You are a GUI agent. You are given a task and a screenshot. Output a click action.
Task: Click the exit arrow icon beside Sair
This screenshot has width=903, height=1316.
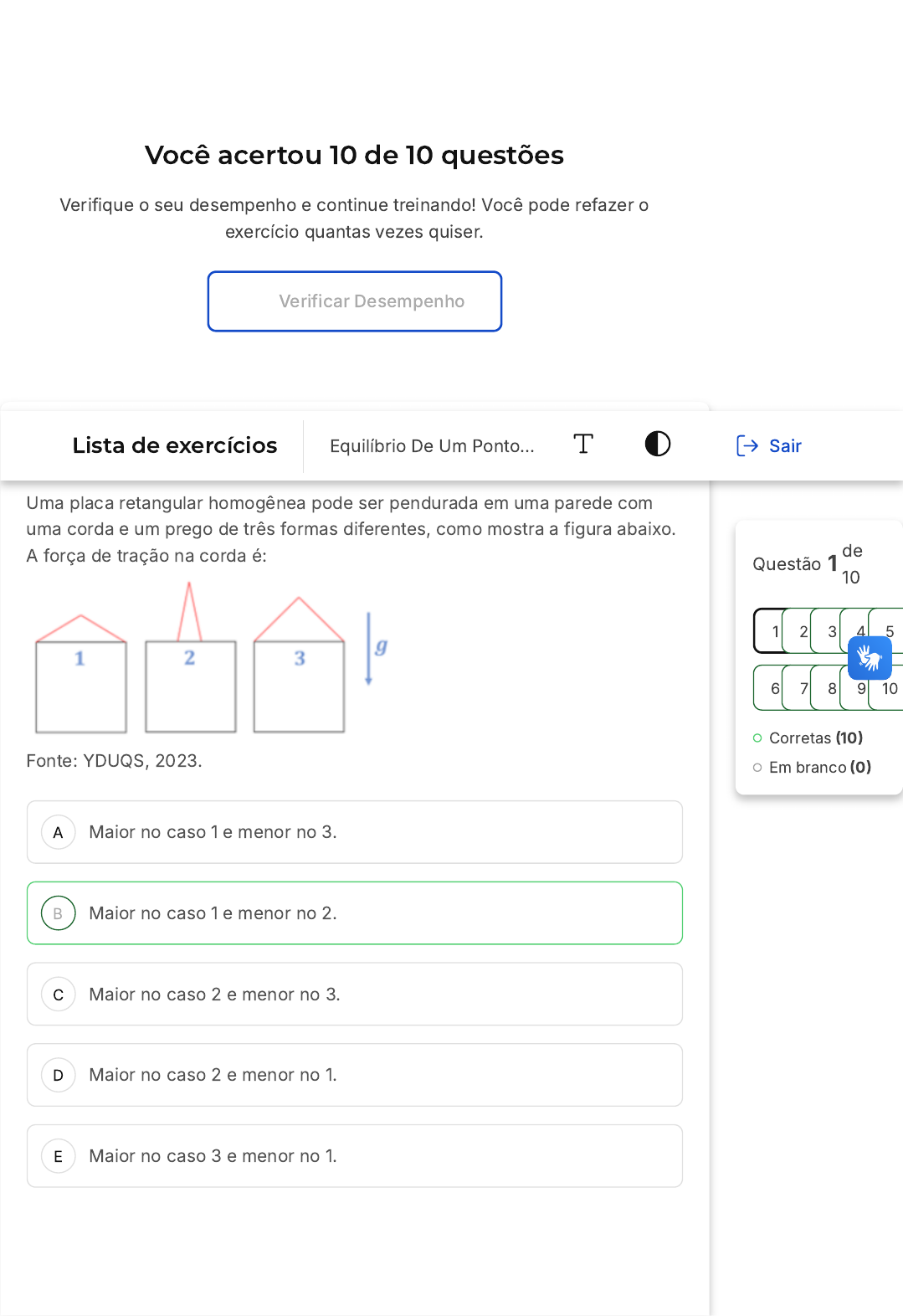coord(747,446)
